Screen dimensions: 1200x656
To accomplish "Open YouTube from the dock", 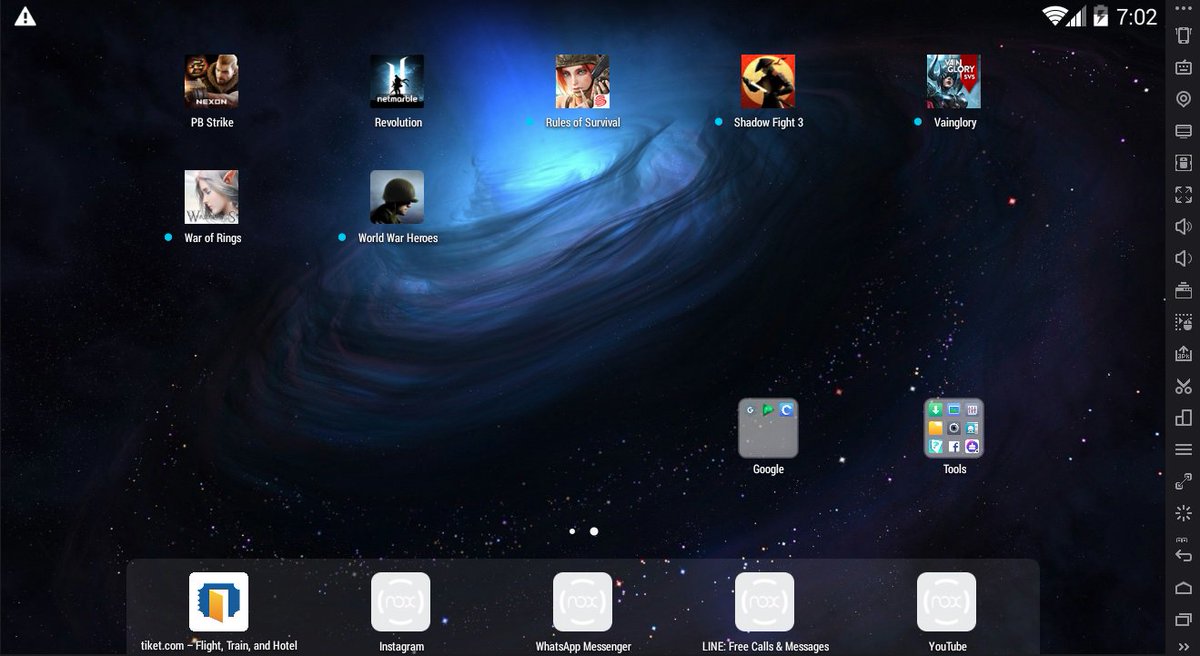I will pos(947,602).
